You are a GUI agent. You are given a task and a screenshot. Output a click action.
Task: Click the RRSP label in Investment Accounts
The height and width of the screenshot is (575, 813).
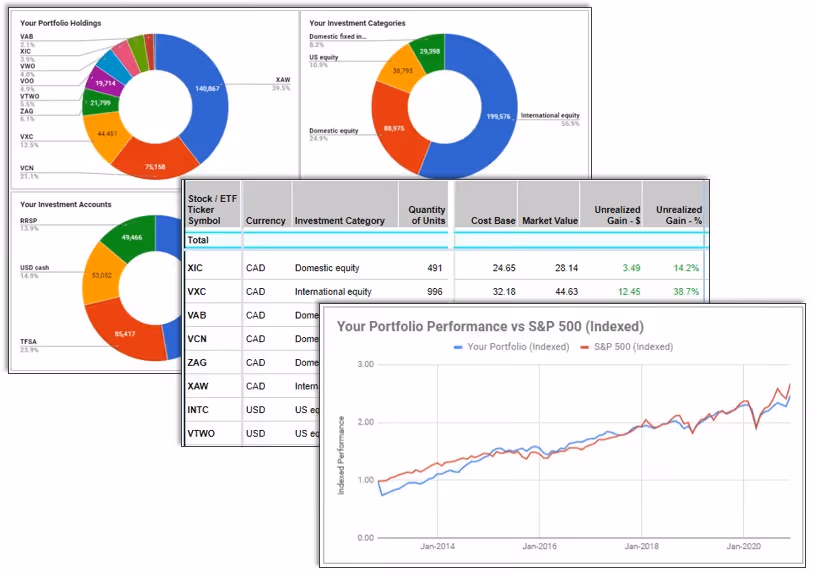click(x=29, y=221)
